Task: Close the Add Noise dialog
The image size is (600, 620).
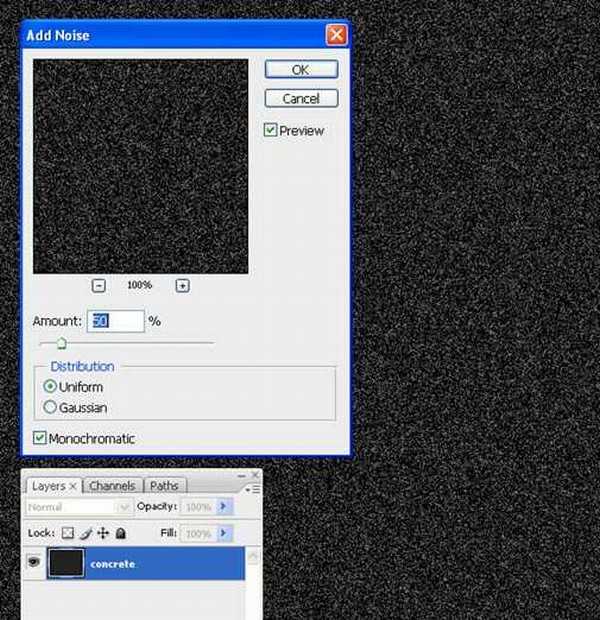Action: pyautogui.click(x=336, y=35)
